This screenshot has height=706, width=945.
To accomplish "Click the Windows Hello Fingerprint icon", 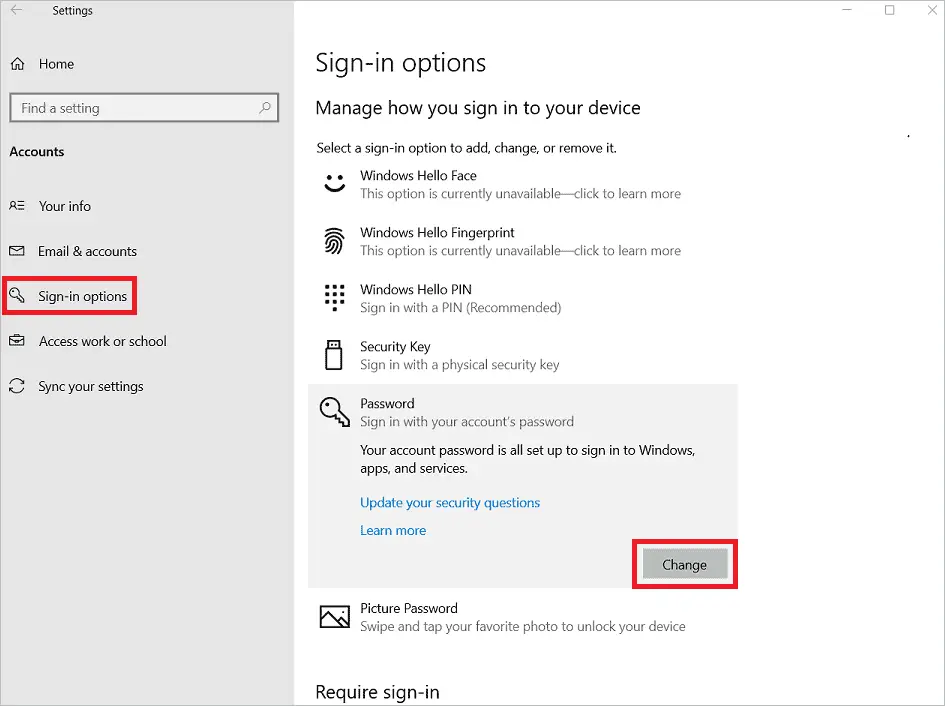I will [x=334, y=241].
